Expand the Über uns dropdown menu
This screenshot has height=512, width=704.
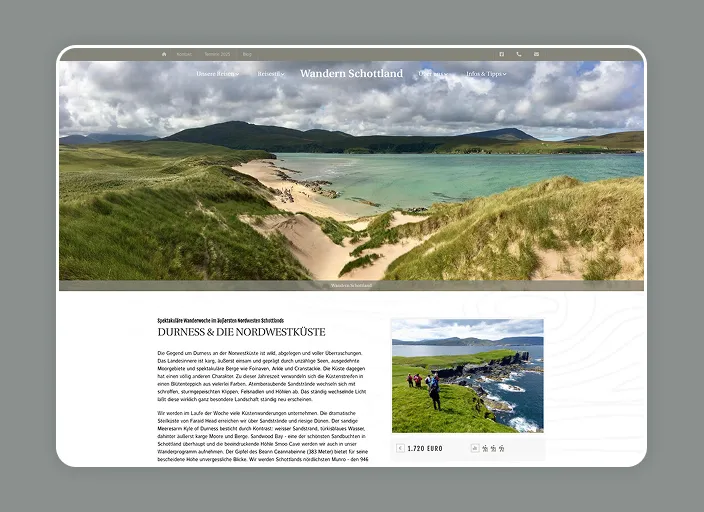pos(433,74)
